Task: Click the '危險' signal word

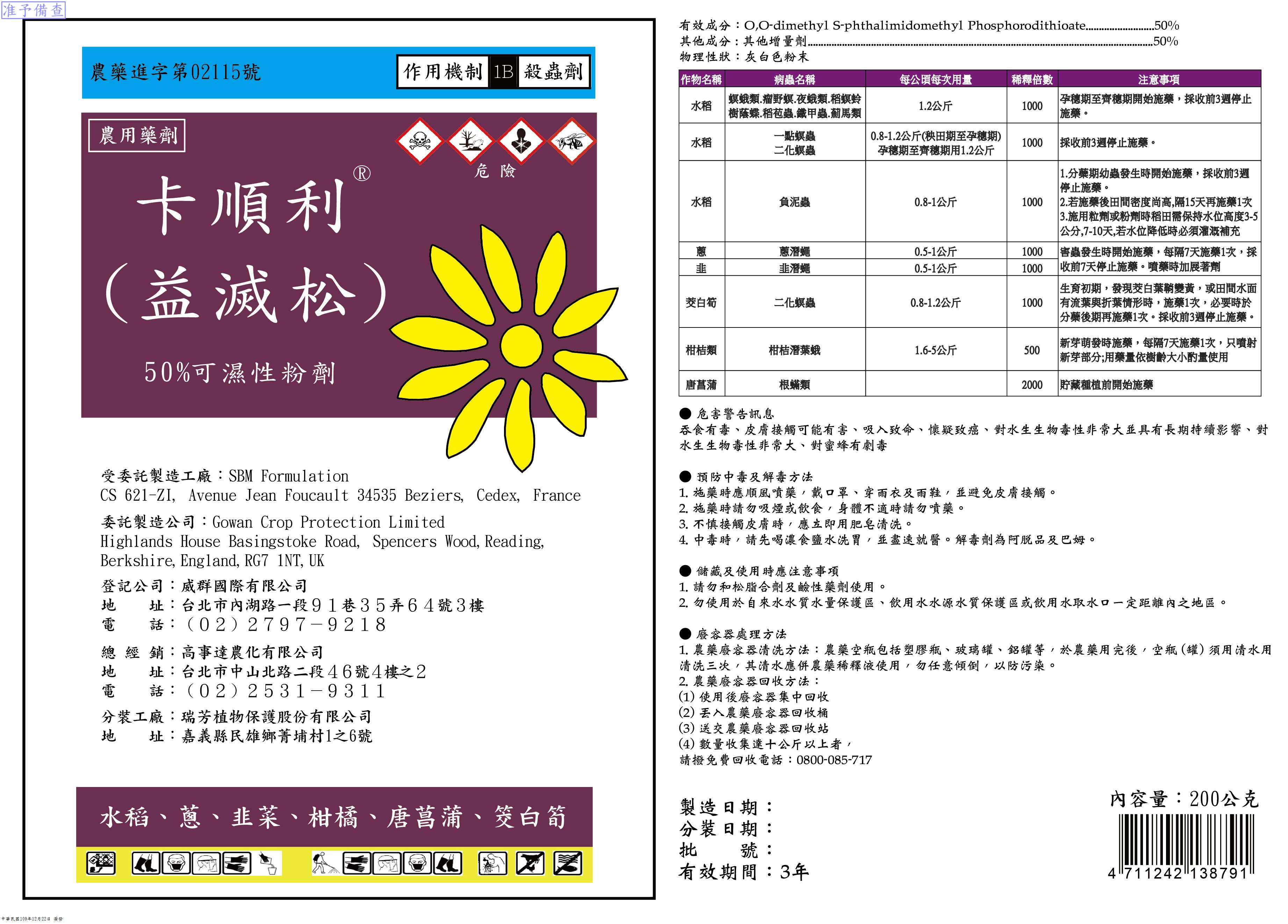Action: point(495,172)
